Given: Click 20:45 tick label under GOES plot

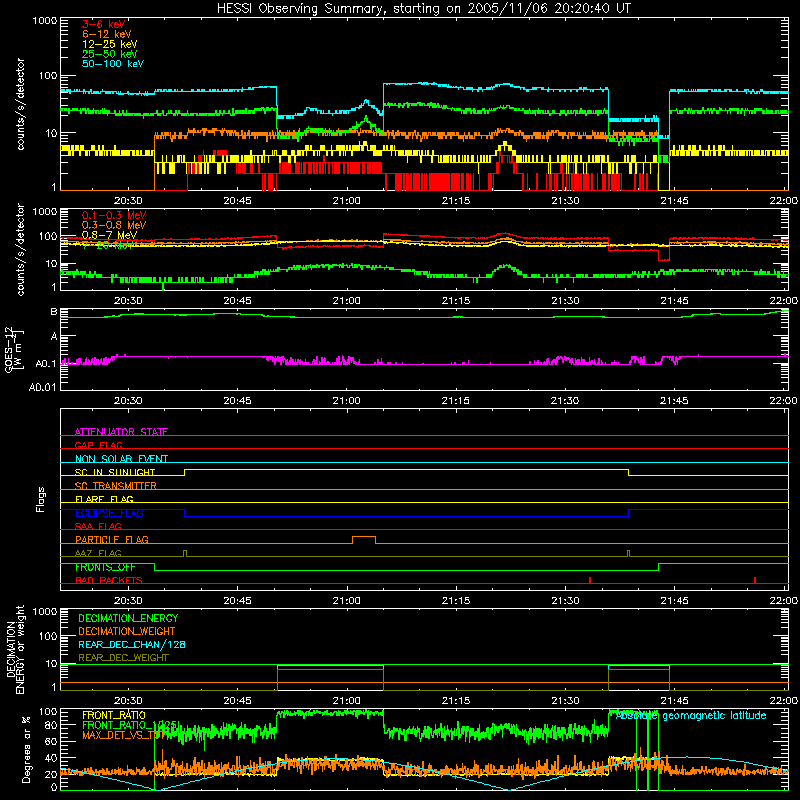Looking at the screenshot, I should click(237, 401).
